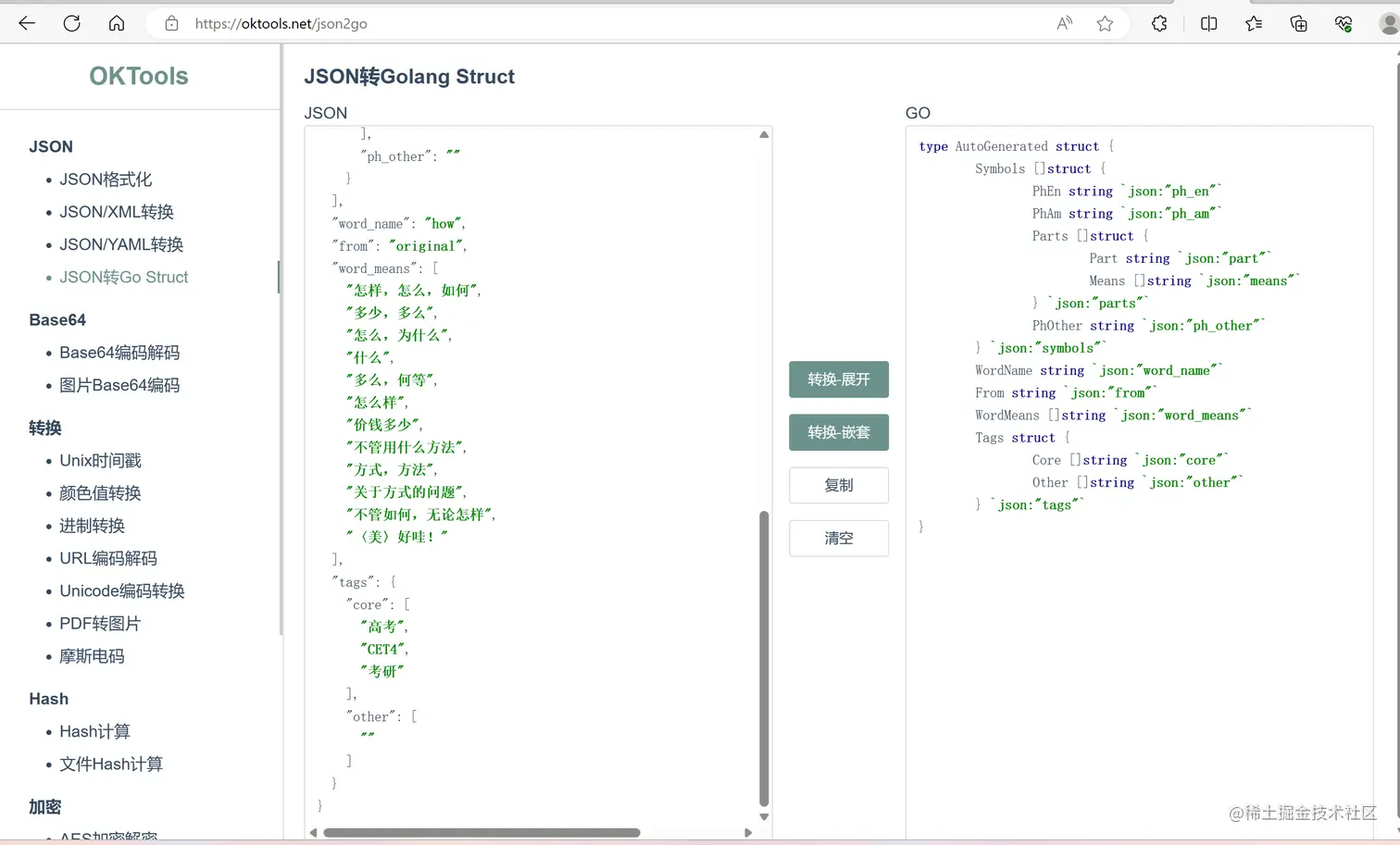The width and height of the screenshot is (1400, 845).
Task: Click the browser back arrow
Action: point(27,23)
